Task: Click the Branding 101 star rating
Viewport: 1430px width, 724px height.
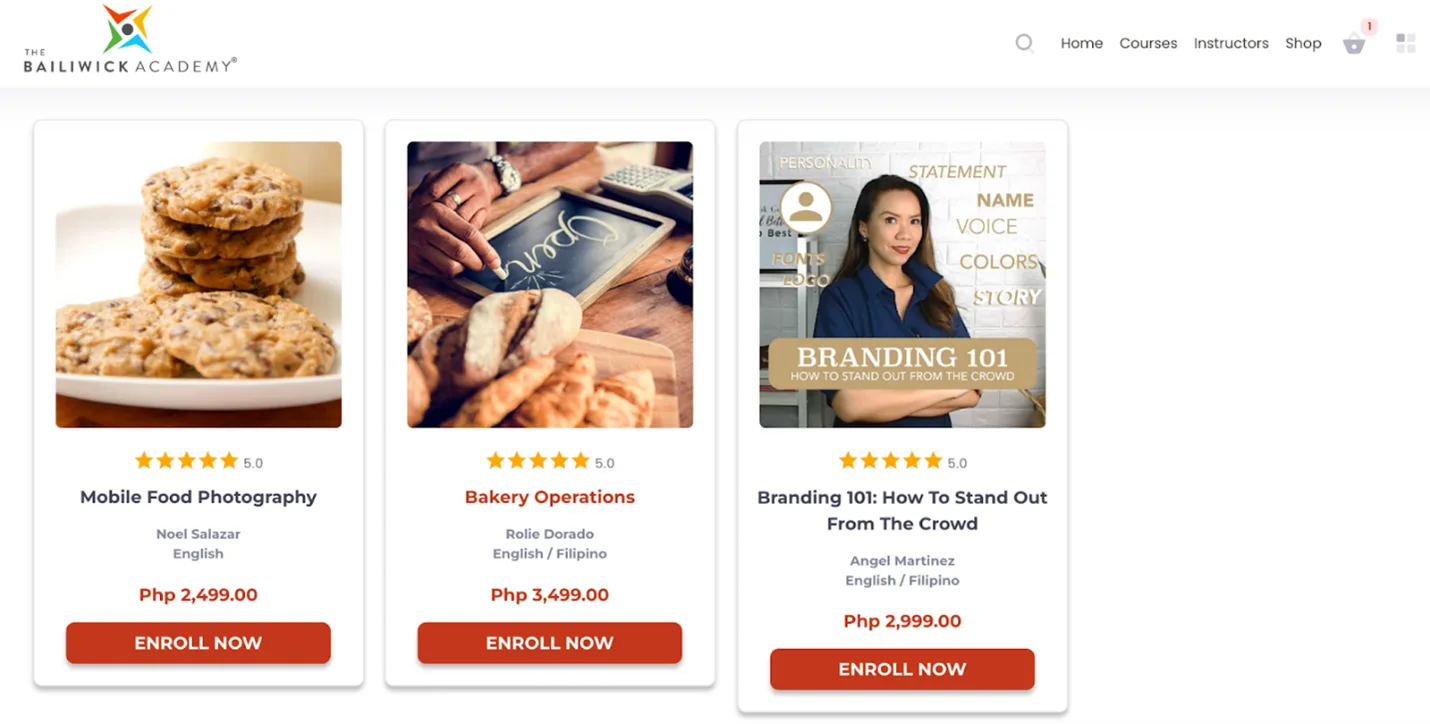Action: click(902, 461)
